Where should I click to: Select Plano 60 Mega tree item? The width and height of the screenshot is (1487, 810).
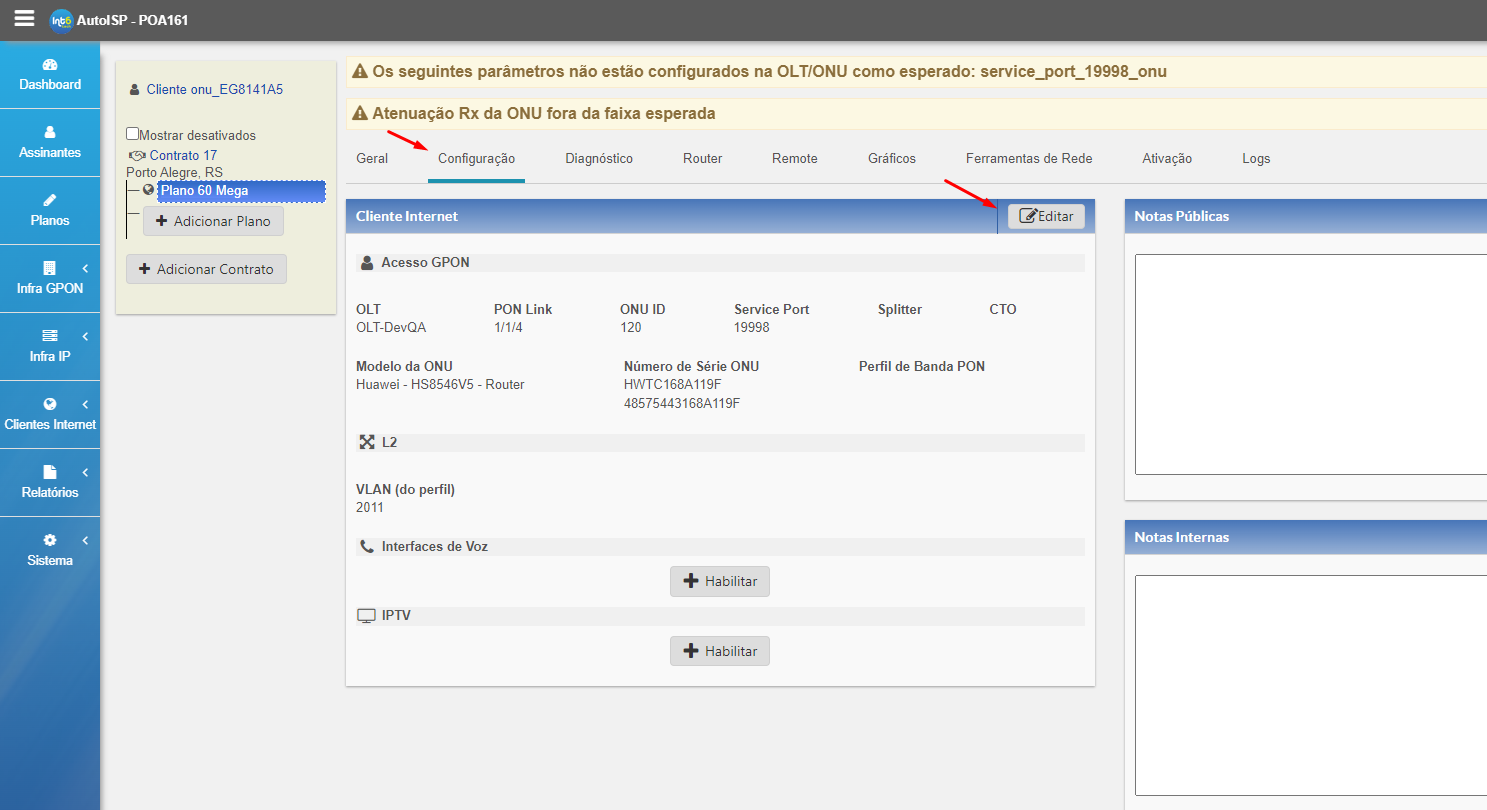pyautogui.click(x=204, y=190)
